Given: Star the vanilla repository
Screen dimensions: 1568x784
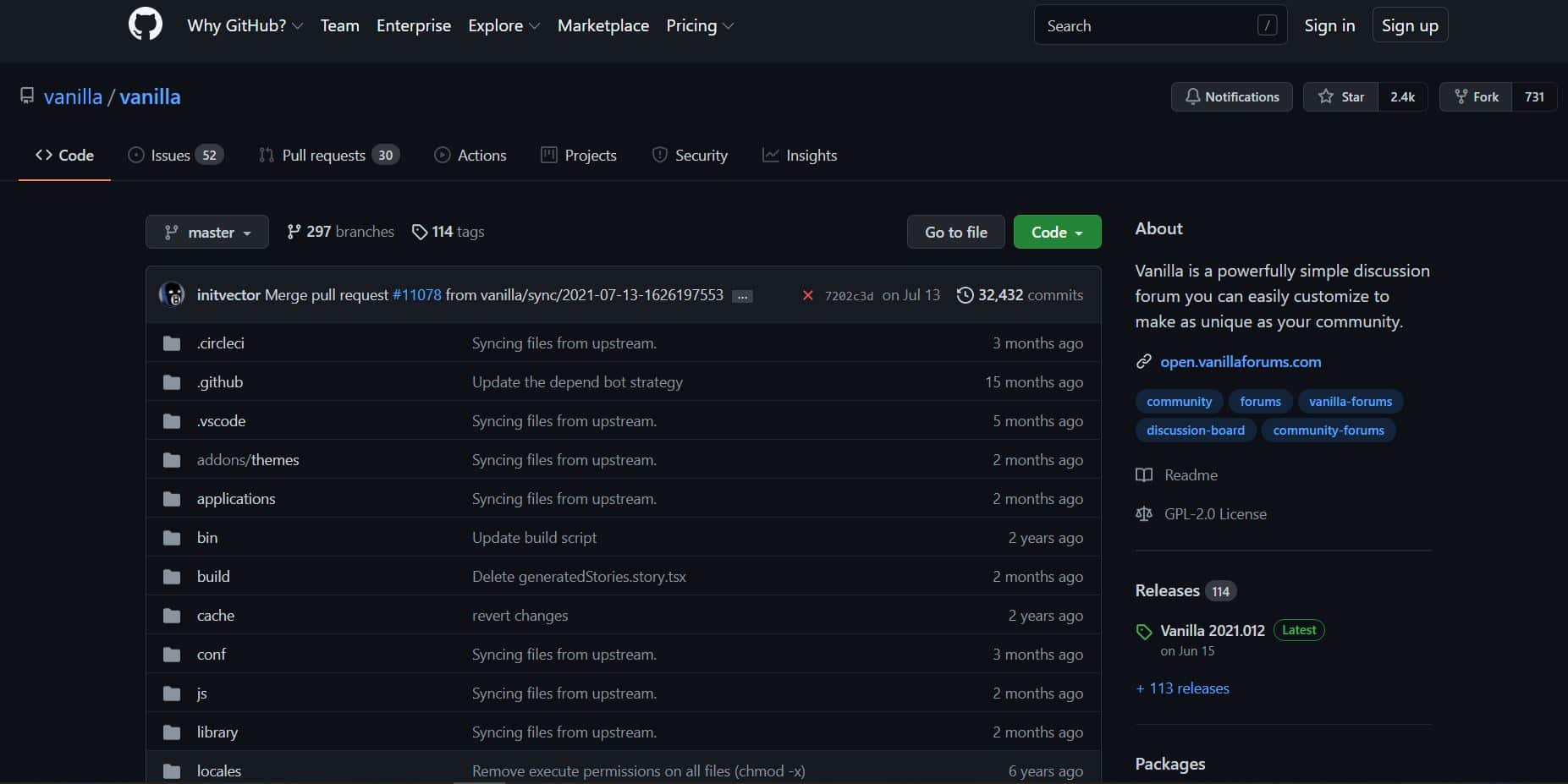Looking at the screenshot, I should pos(1340,96).
